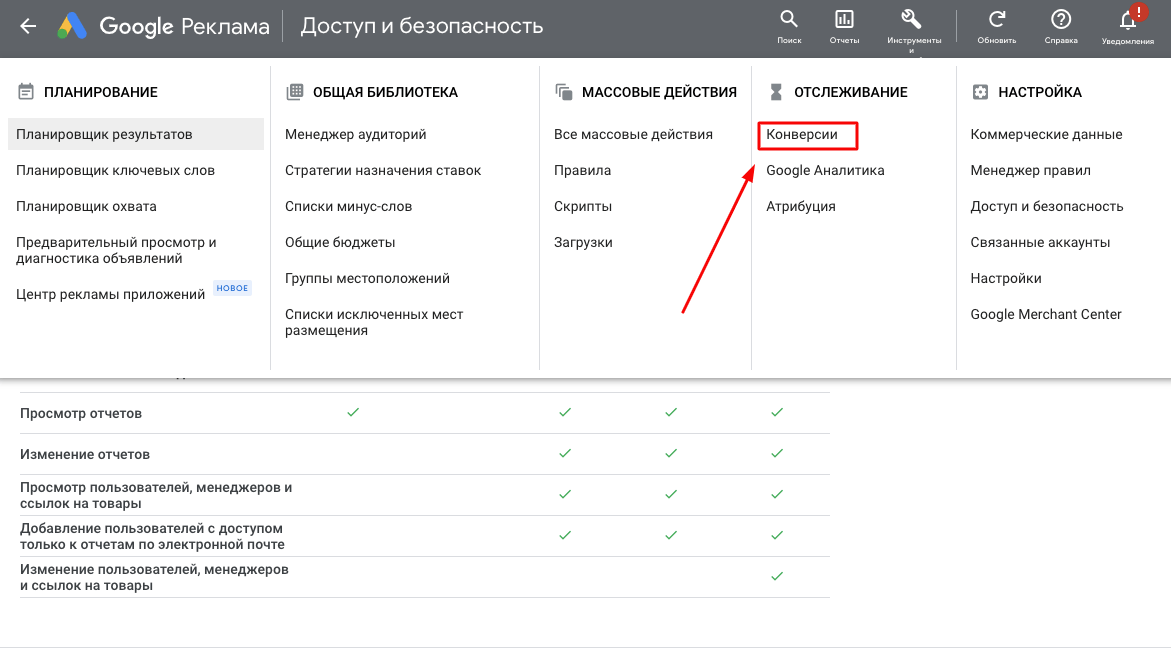Open Менеджер правил
The width and height of the screenshot is (1171, 650).
click(1030, 170)
